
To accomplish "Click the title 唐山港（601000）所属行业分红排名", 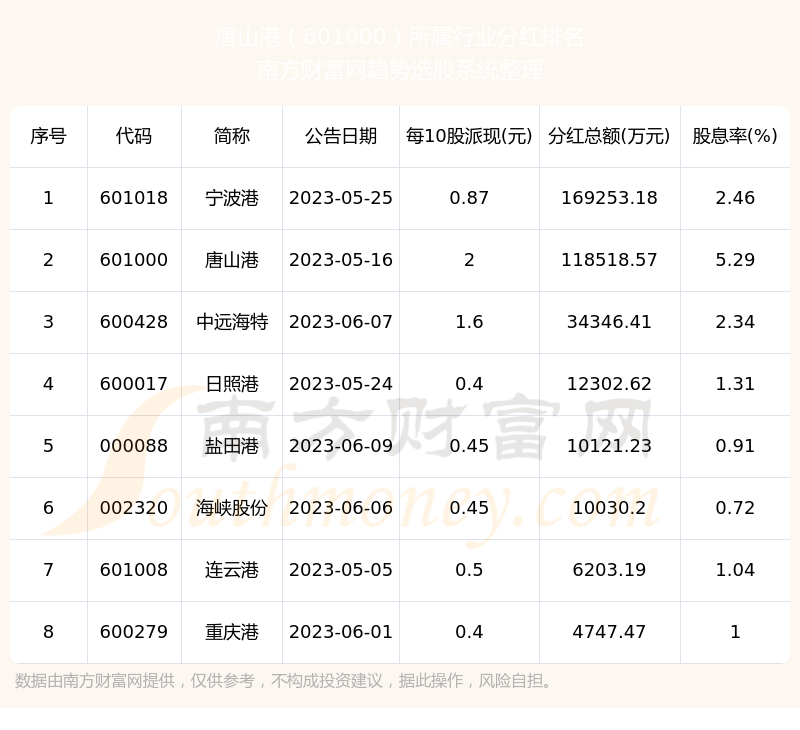I will 399,37.
